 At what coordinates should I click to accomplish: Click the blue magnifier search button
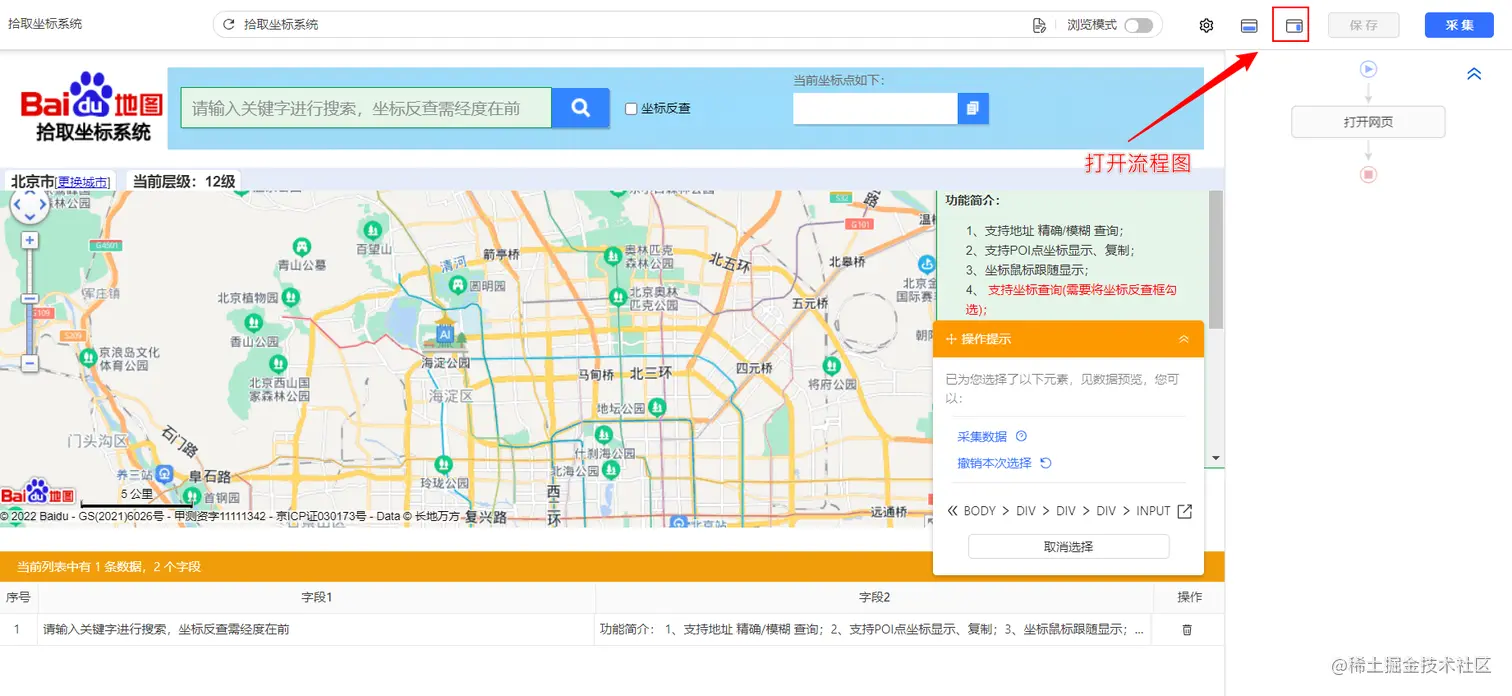[580, 107]
